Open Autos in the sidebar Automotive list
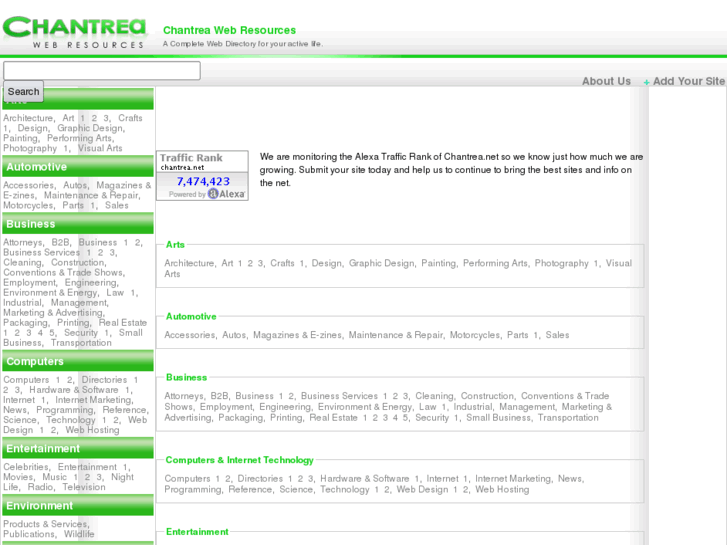Screen dimensions: 727x545 75,185
